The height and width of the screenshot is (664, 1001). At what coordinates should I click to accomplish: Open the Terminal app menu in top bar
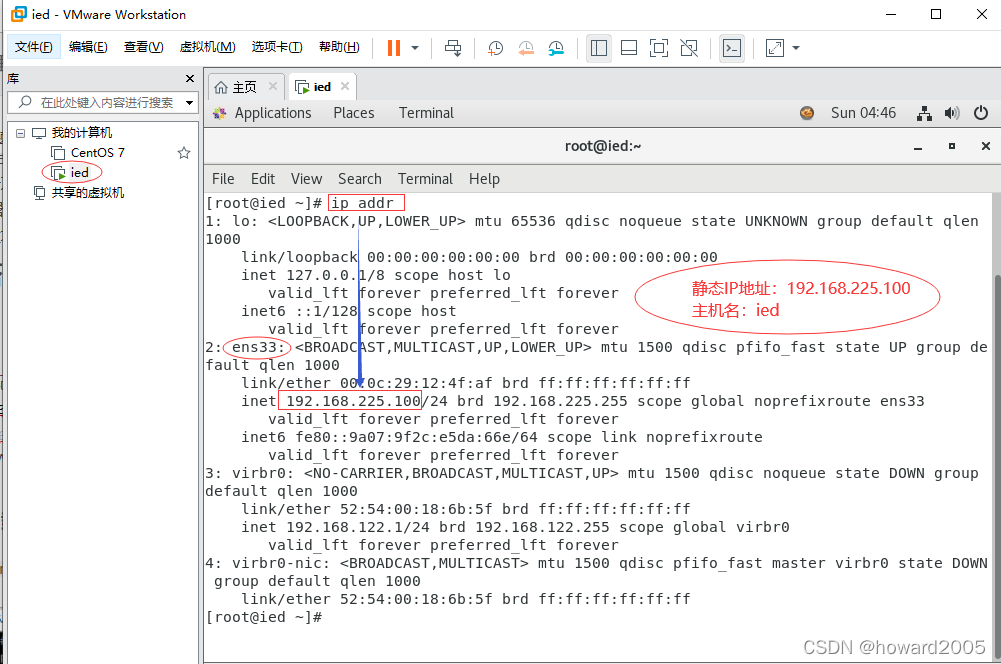426,113
